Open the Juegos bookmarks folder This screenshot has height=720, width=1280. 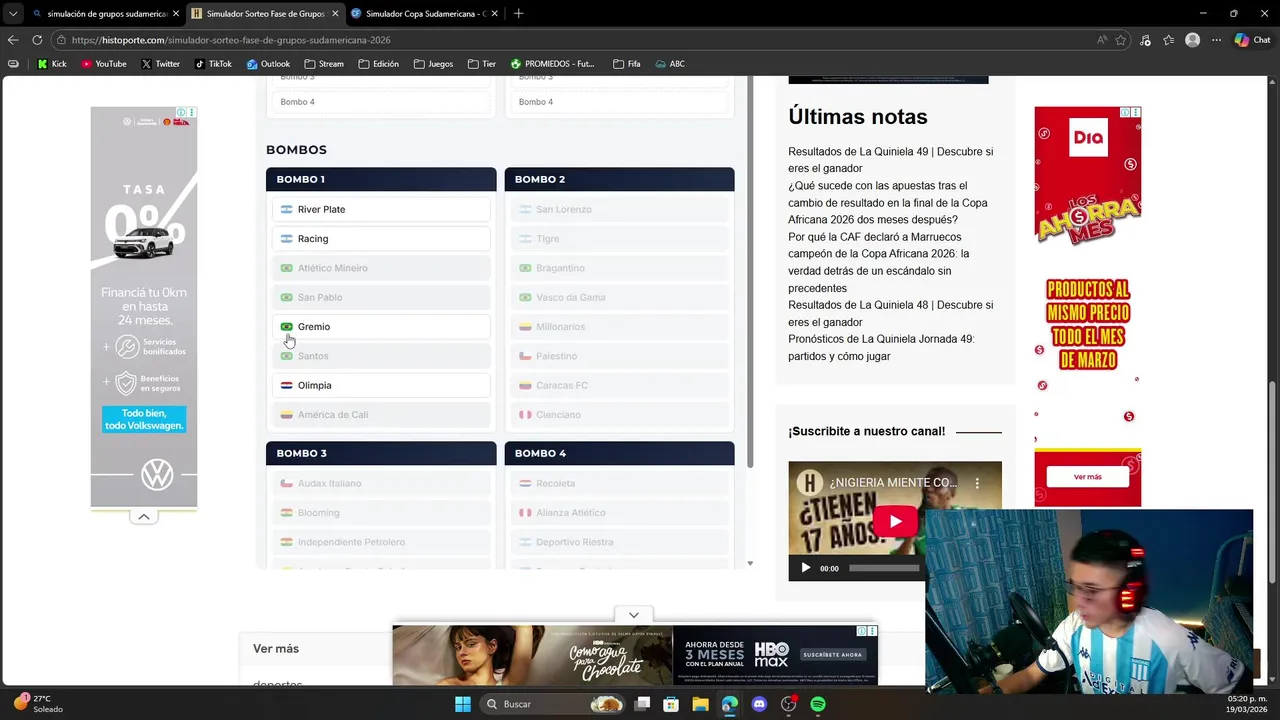click(x=433, y=64)
